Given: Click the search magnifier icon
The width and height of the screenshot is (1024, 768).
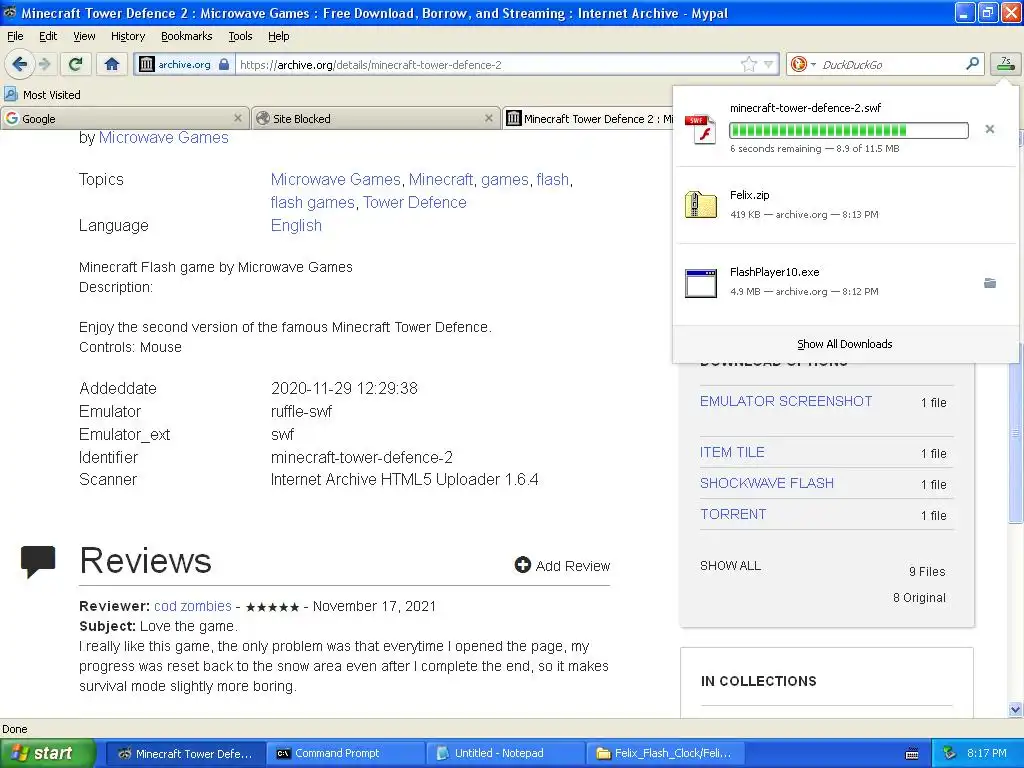Looking at the screenshot, I should [972, 64].
